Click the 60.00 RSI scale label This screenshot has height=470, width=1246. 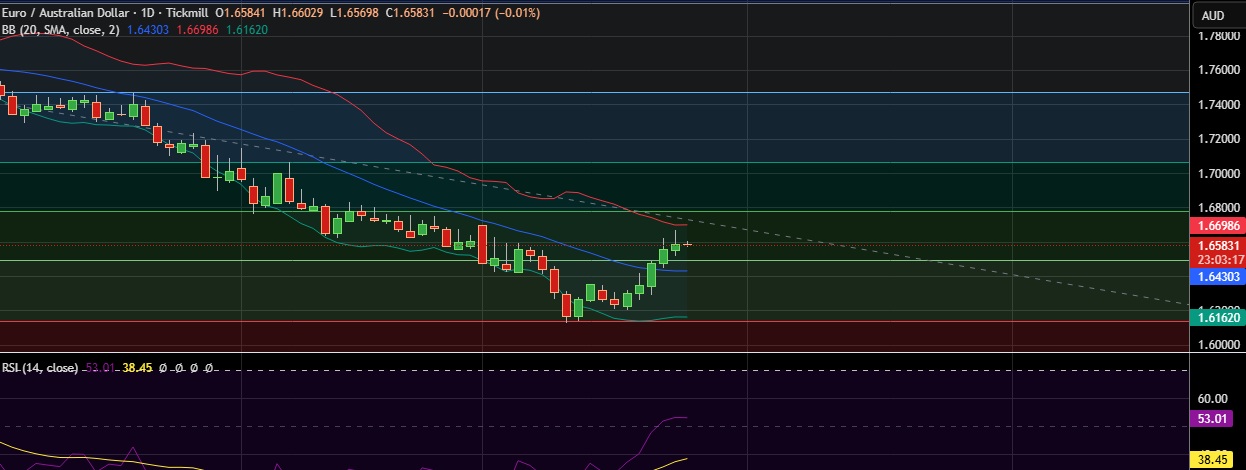1212,398
